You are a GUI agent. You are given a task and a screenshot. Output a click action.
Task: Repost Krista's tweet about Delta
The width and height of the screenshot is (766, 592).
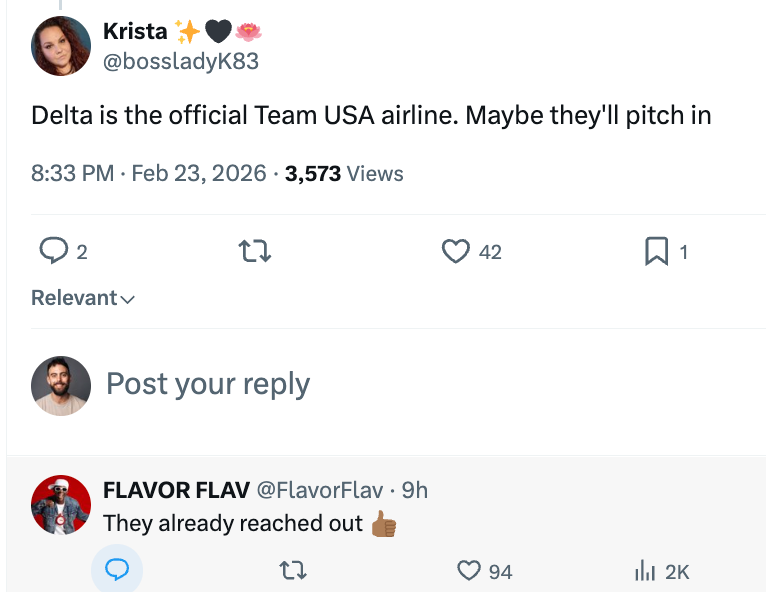[x=256, y=252]
